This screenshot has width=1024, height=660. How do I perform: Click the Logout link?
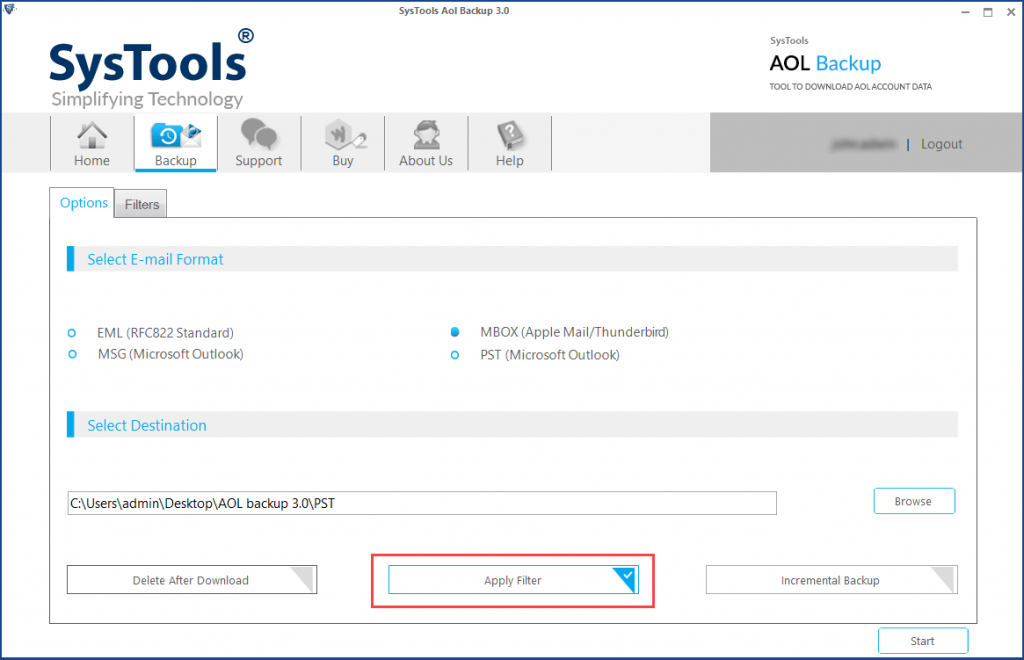click(941, 143)
